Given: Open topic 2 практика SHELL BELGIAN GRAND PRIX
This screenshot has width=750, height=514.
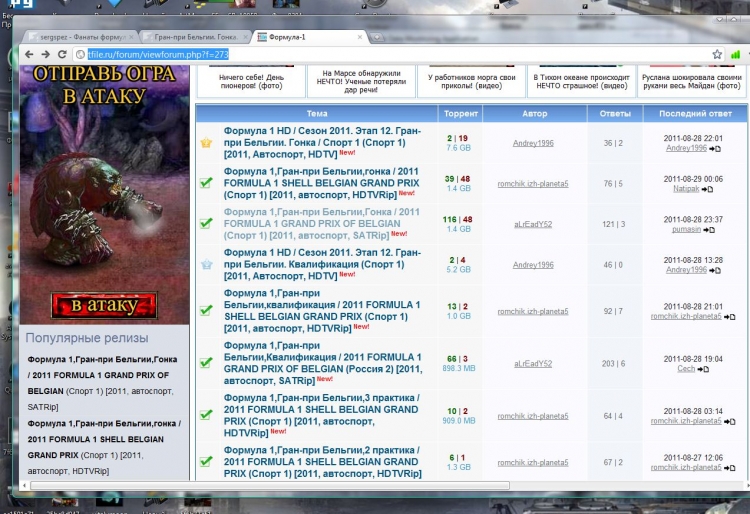Looking at the screenshot, I should (322, 462).
